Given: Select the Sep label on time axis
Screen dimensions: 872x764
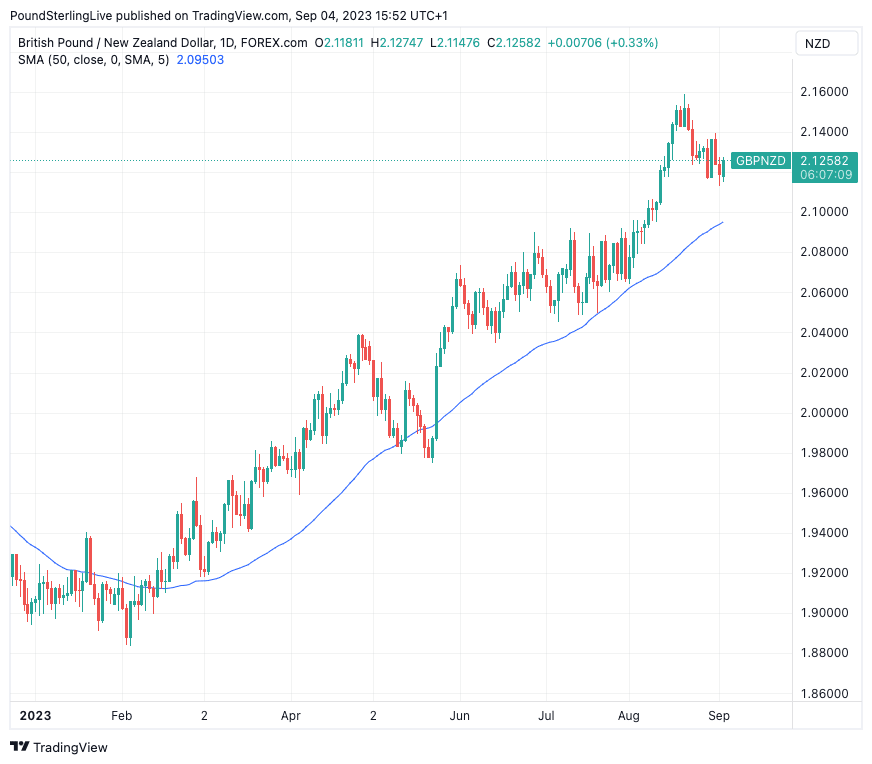Looking at the screenshot, I should 720,716.
